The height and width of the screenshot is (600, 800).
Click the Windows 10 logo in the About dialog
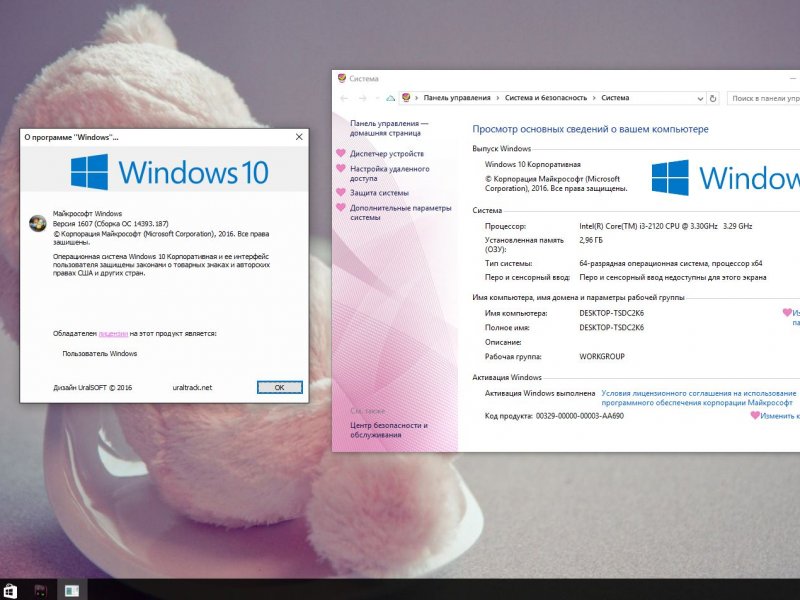170,172
